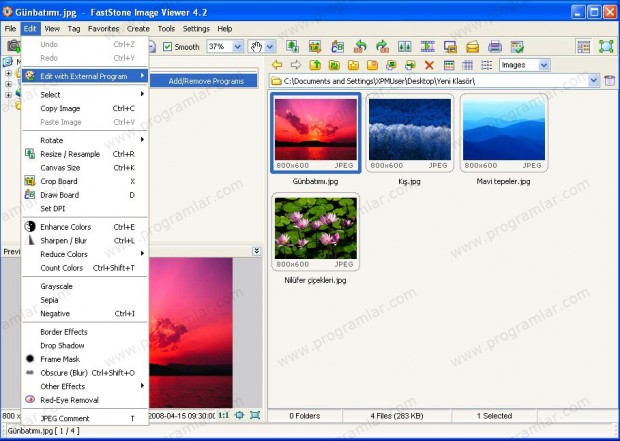The image size is (620, 441).
Task: Go up one folder level icon
Action: click(x=315, y=65)
